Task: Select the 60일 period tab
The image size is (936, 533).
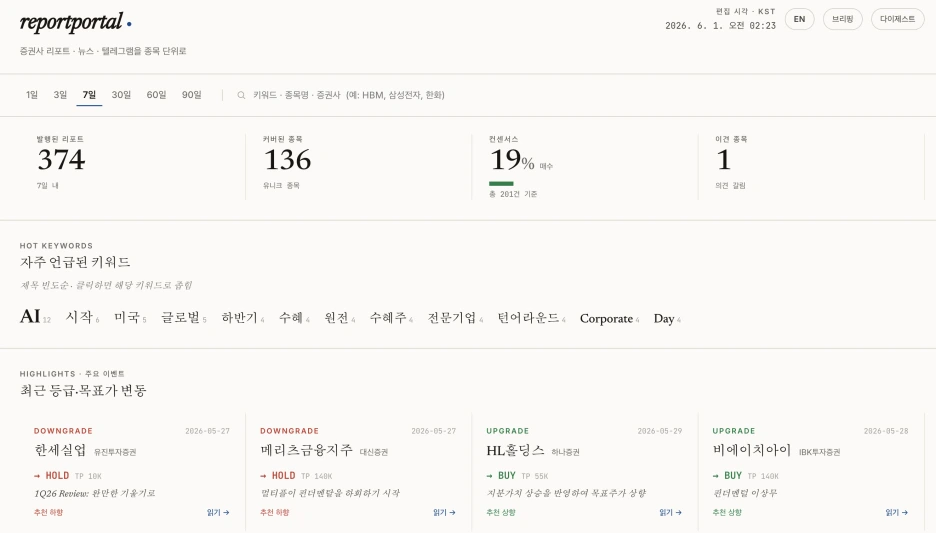Action: [156, 95]
